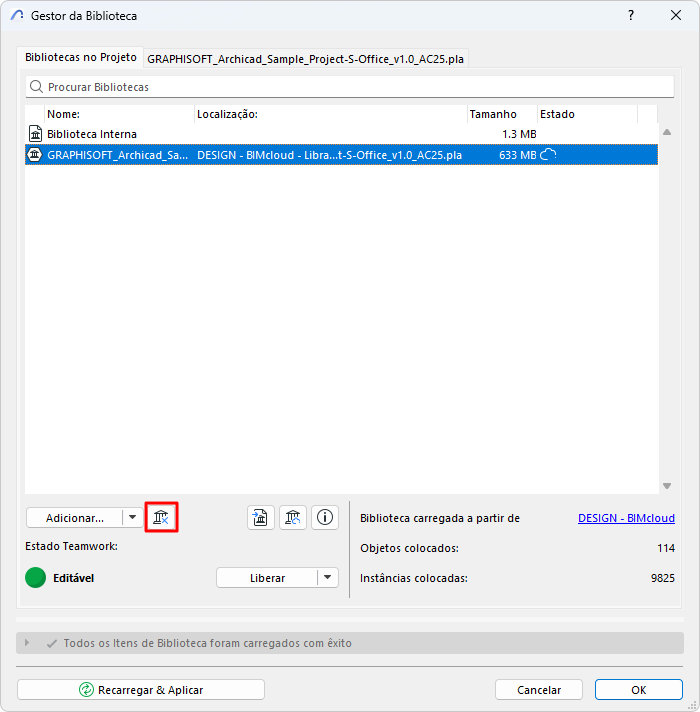This screenshot has width=700, height=712.
Task: Open the DESIGN - BIMcloud link
Action: [626, 518]
